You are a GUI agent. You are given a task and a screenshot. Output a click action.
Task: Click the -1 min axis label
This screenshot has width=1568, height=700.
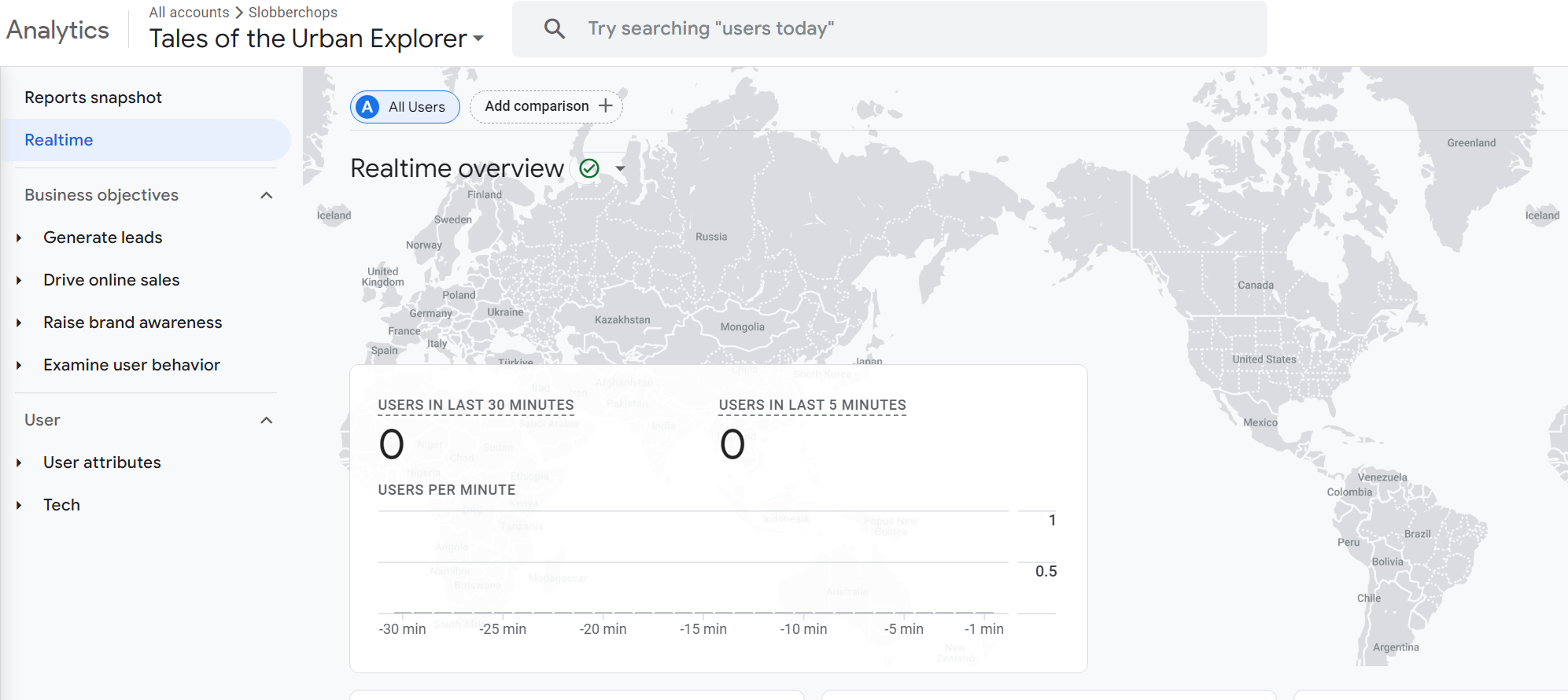pyautogui.click(x=984, y=629)
